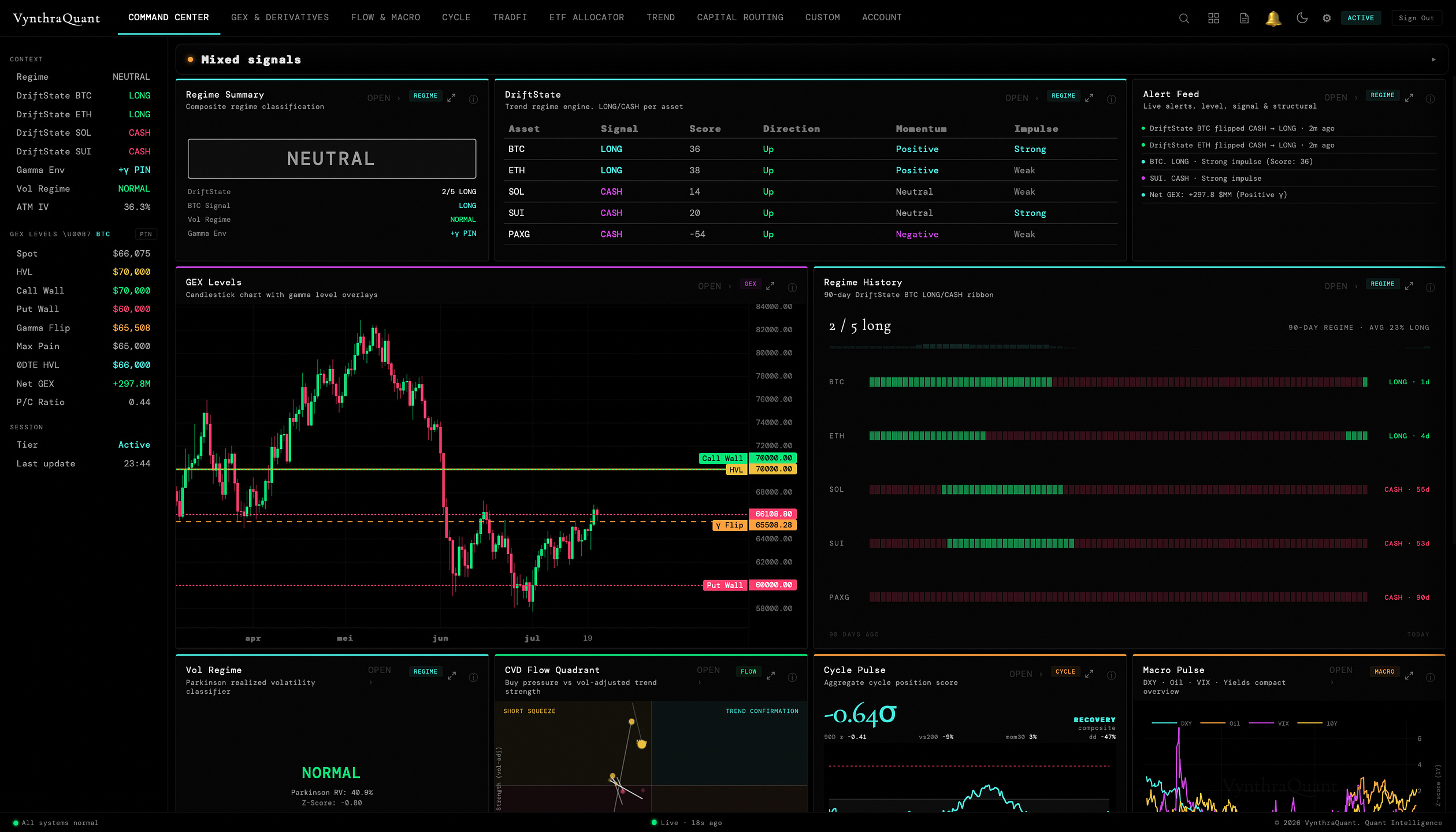Switch to CAPITAL ROUTING tab
The width and height of the screenshot is (1456, 832).
tap(740, 17)
